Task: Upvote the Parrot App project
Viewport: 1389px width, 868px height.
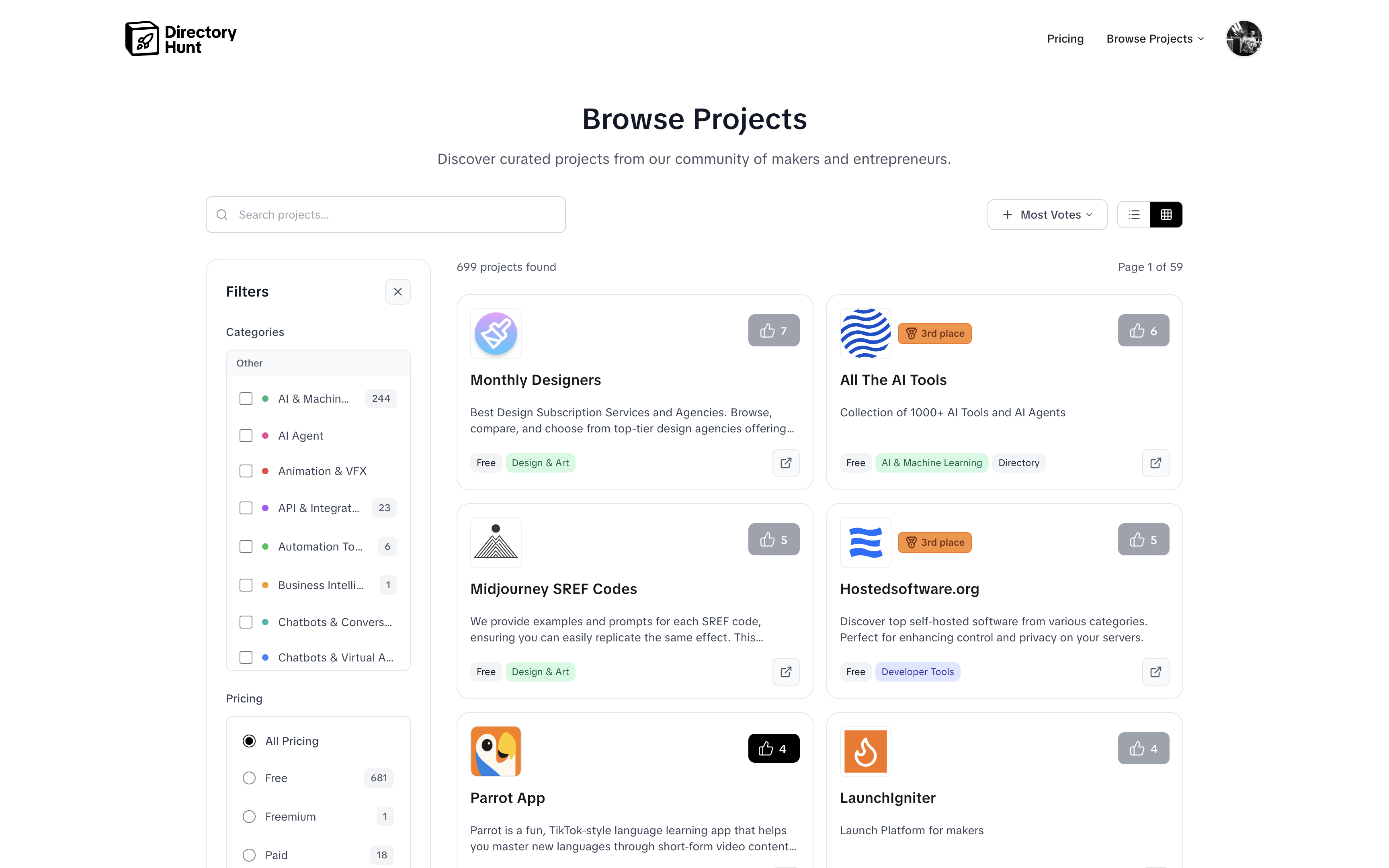Action: [773, 749]
